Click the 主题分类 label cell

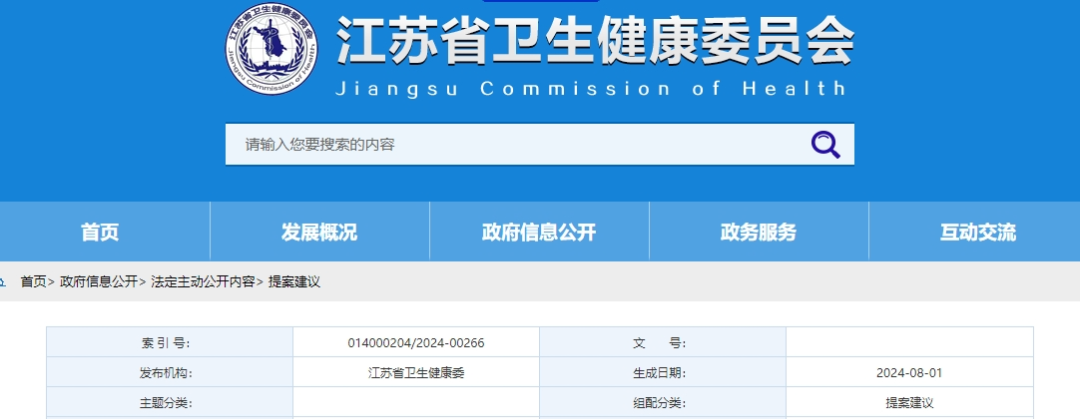point(169,402)
